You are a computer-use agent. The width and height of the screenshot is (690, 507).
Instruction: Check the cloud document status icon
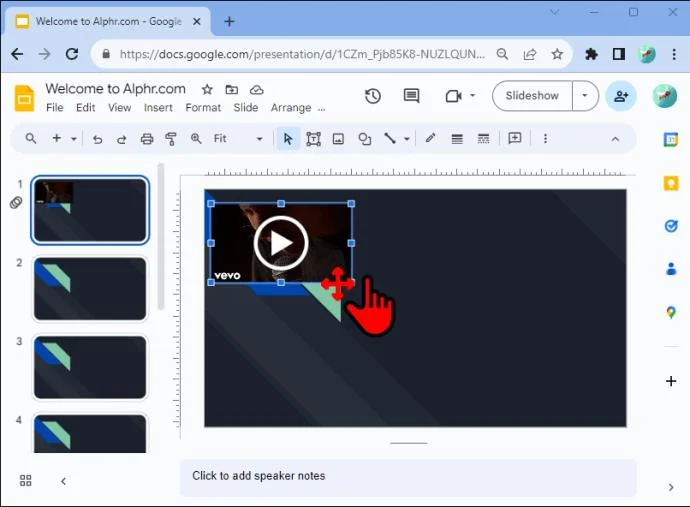point(257,90)
